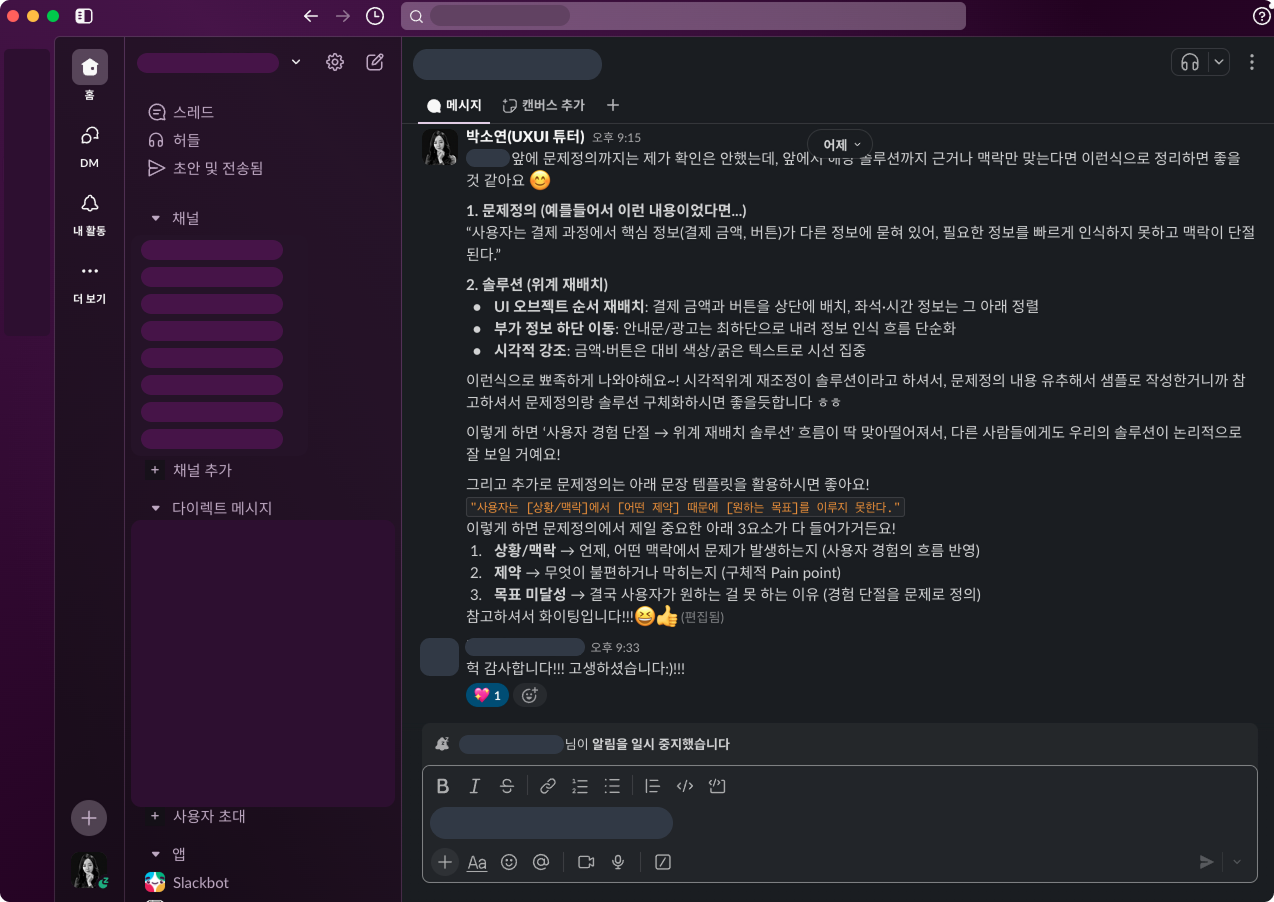
Task: Open conversation kebab menu
Action: pos(1252,62)
